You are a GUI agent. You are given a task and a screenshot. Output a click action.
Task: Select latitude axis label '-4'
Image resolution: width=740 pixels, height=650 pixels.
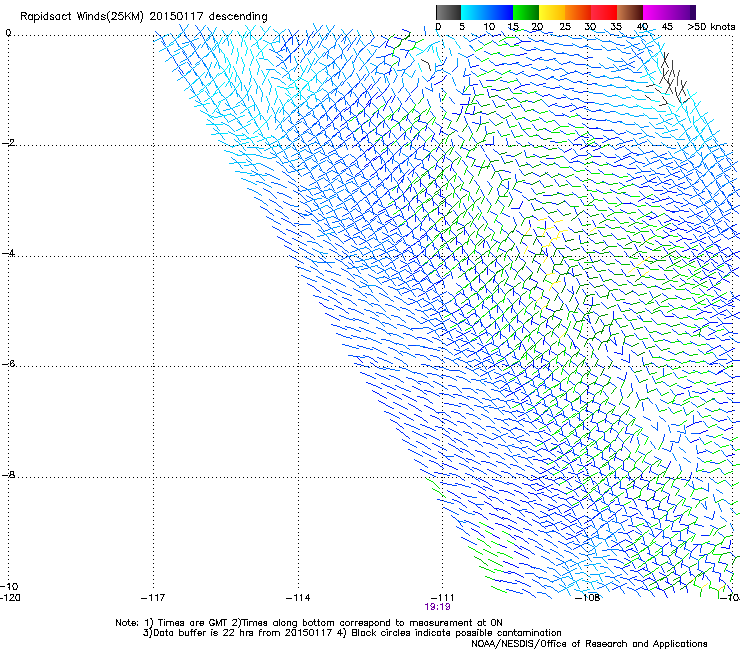click(8, 253)
